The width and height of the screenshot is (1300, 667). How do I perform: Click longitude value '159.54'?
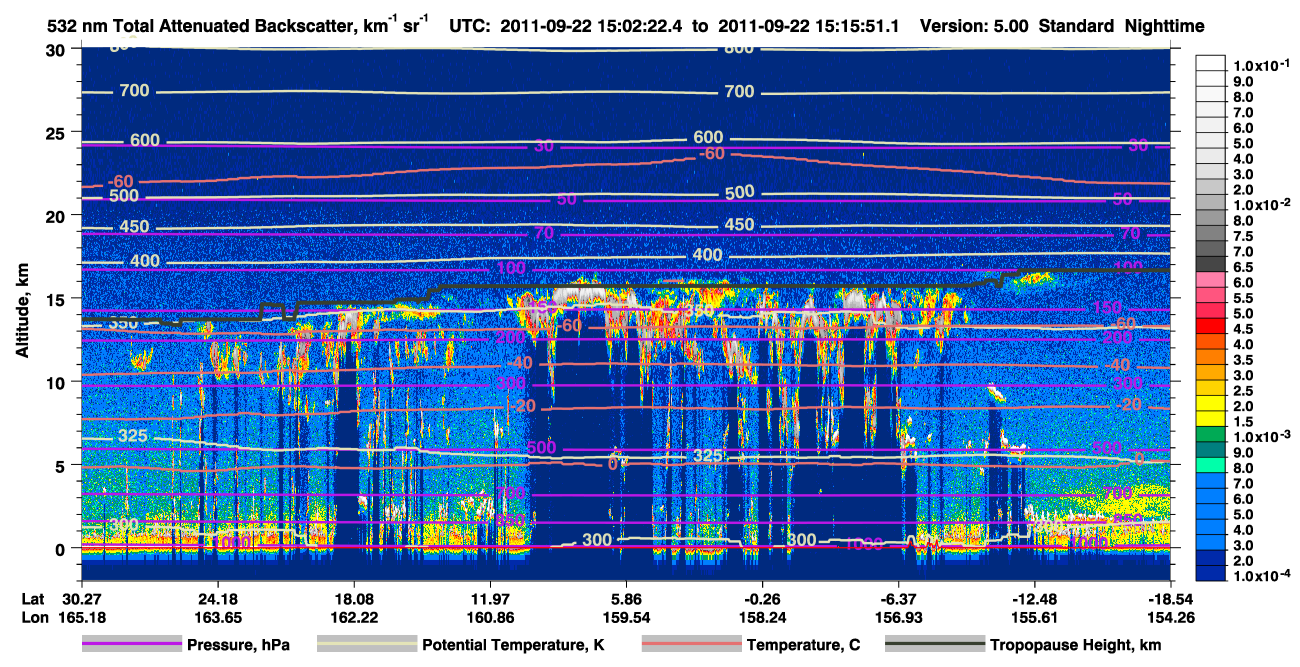click(x=626, y=617)
